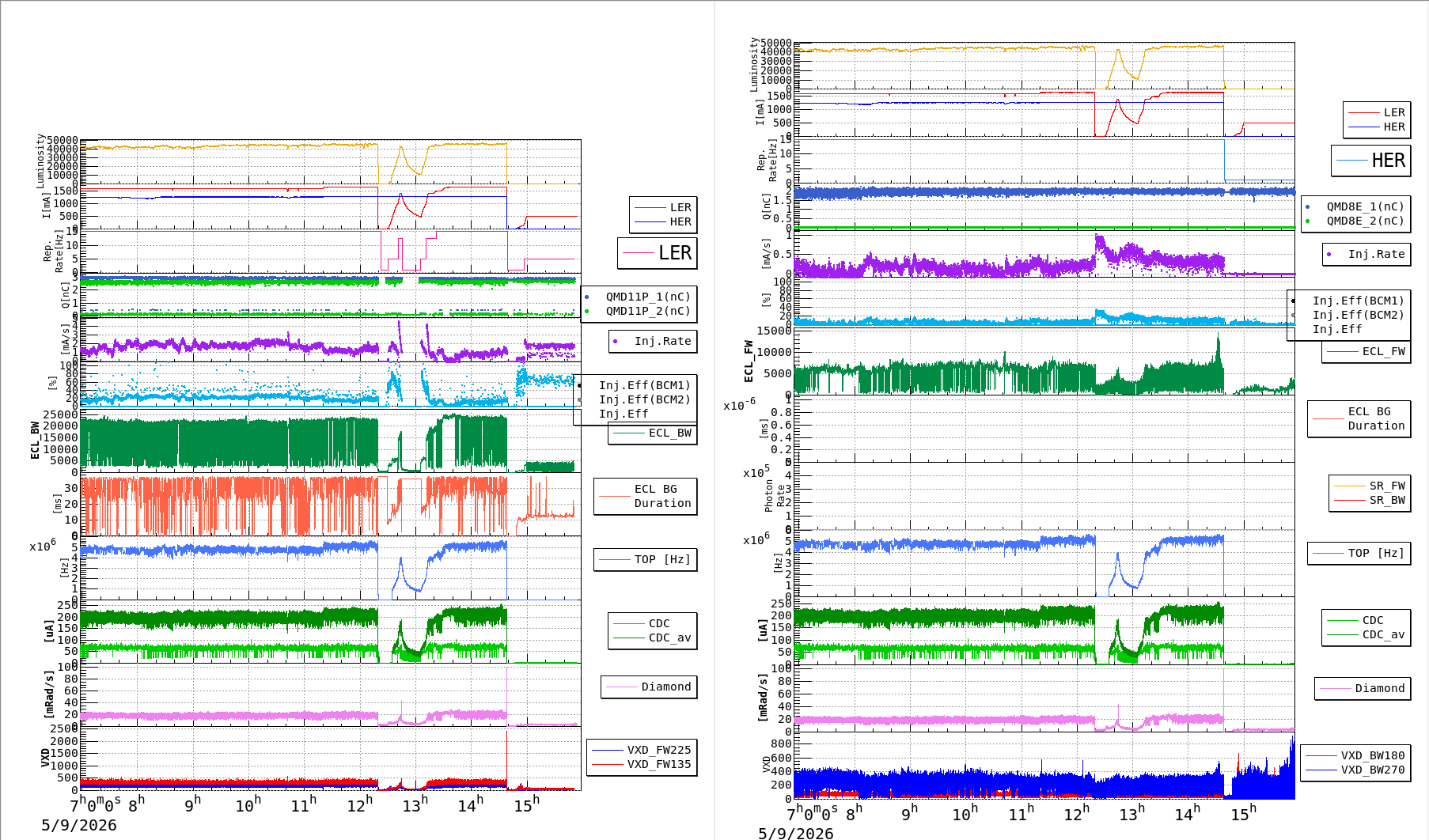1429x840 pixels.
Task: Click the left Inj.Rate legend
Action: click(652, 341)
